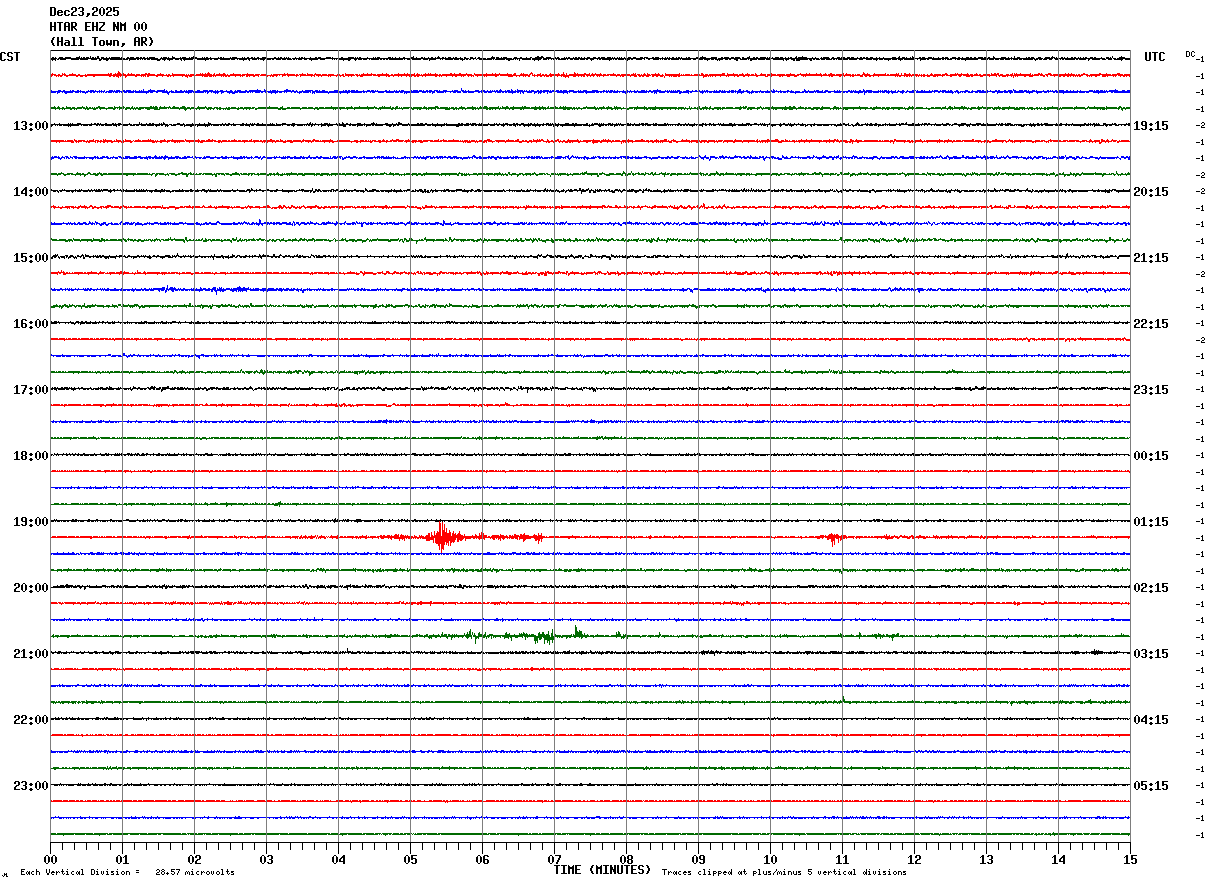Screen dimensions: 1210x886
Task: Click the CST timezone label
Action: (10, 57)
